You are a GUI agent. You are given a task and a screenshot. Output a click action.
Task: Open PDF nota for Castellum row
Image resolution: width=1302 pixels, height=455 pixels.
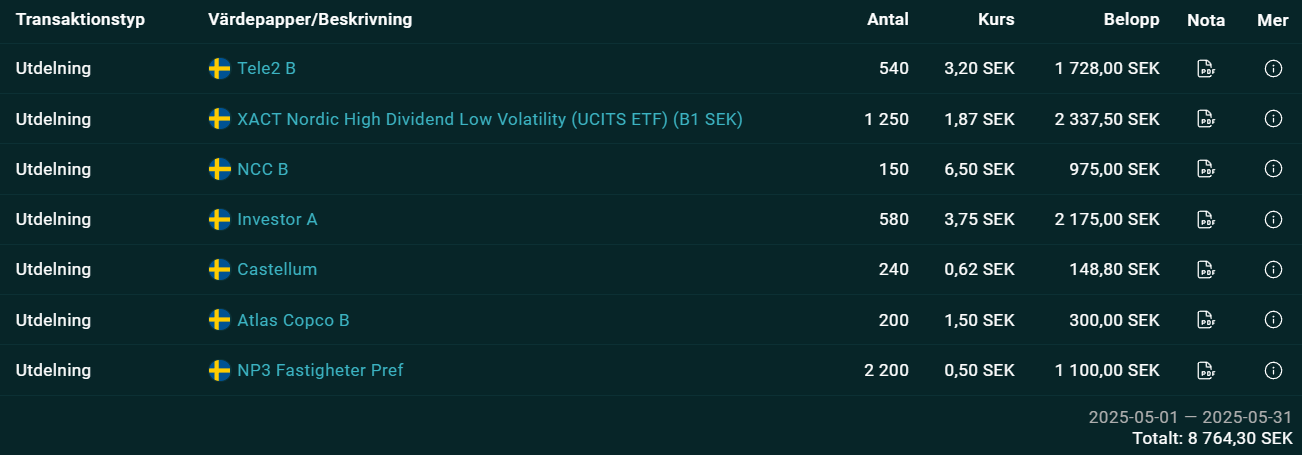coord(1206,269)
